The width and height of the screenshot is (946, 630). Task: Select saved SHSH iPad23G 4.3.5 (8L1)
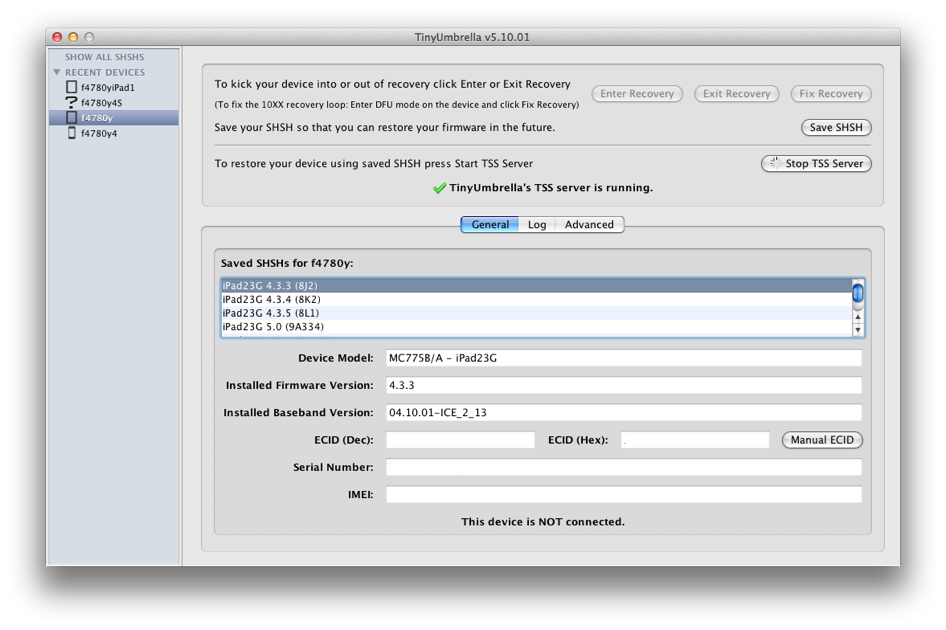tap(536, 313)
